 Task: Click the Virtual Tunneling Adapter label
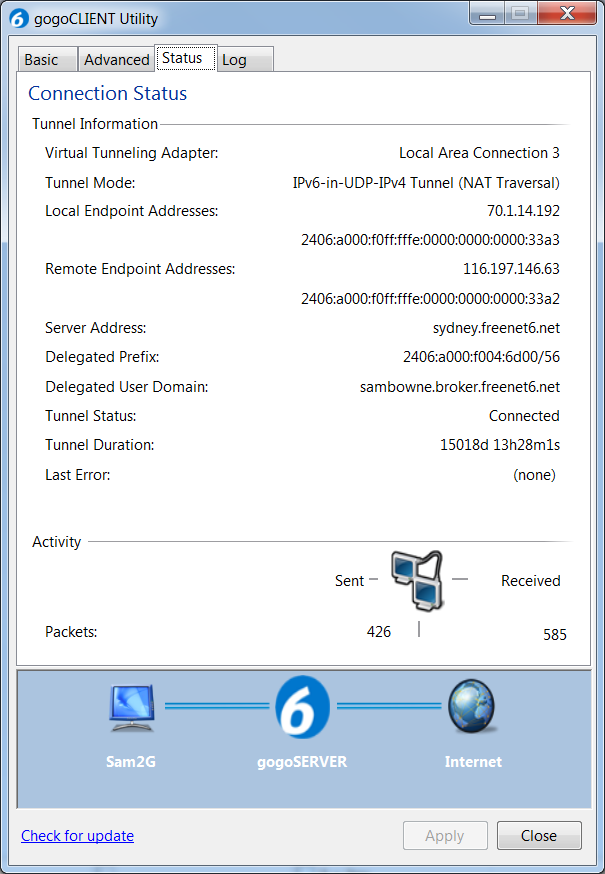click(132, 153)
